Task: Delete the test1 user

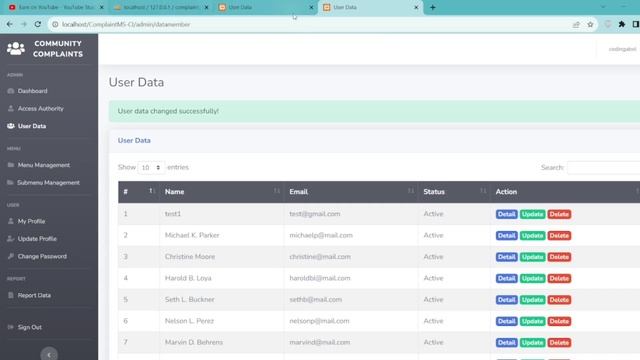Action: click(x=559, y=214)
